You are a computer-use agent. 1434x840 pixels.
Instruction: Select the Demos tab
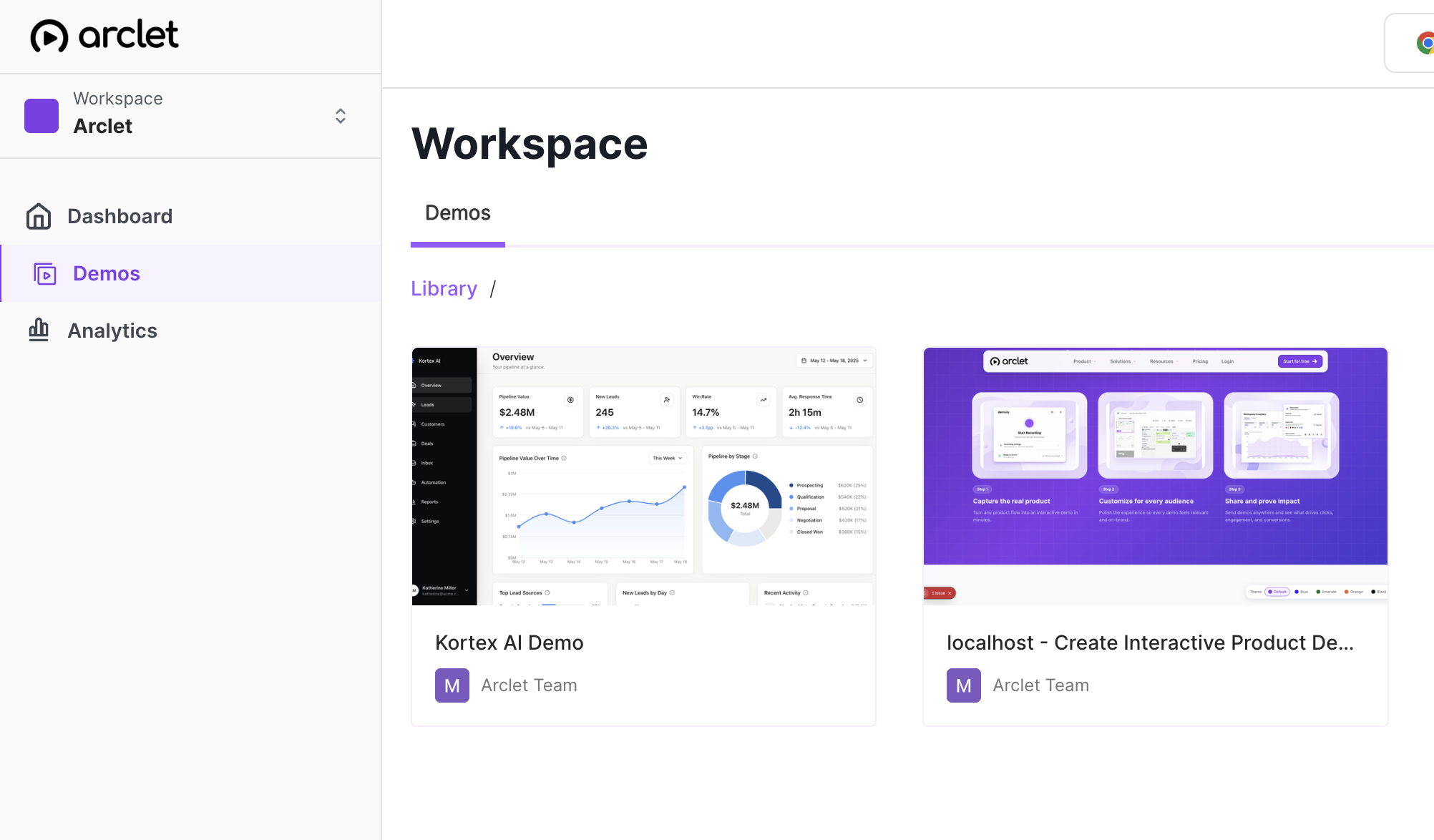[x=458, y=213]
